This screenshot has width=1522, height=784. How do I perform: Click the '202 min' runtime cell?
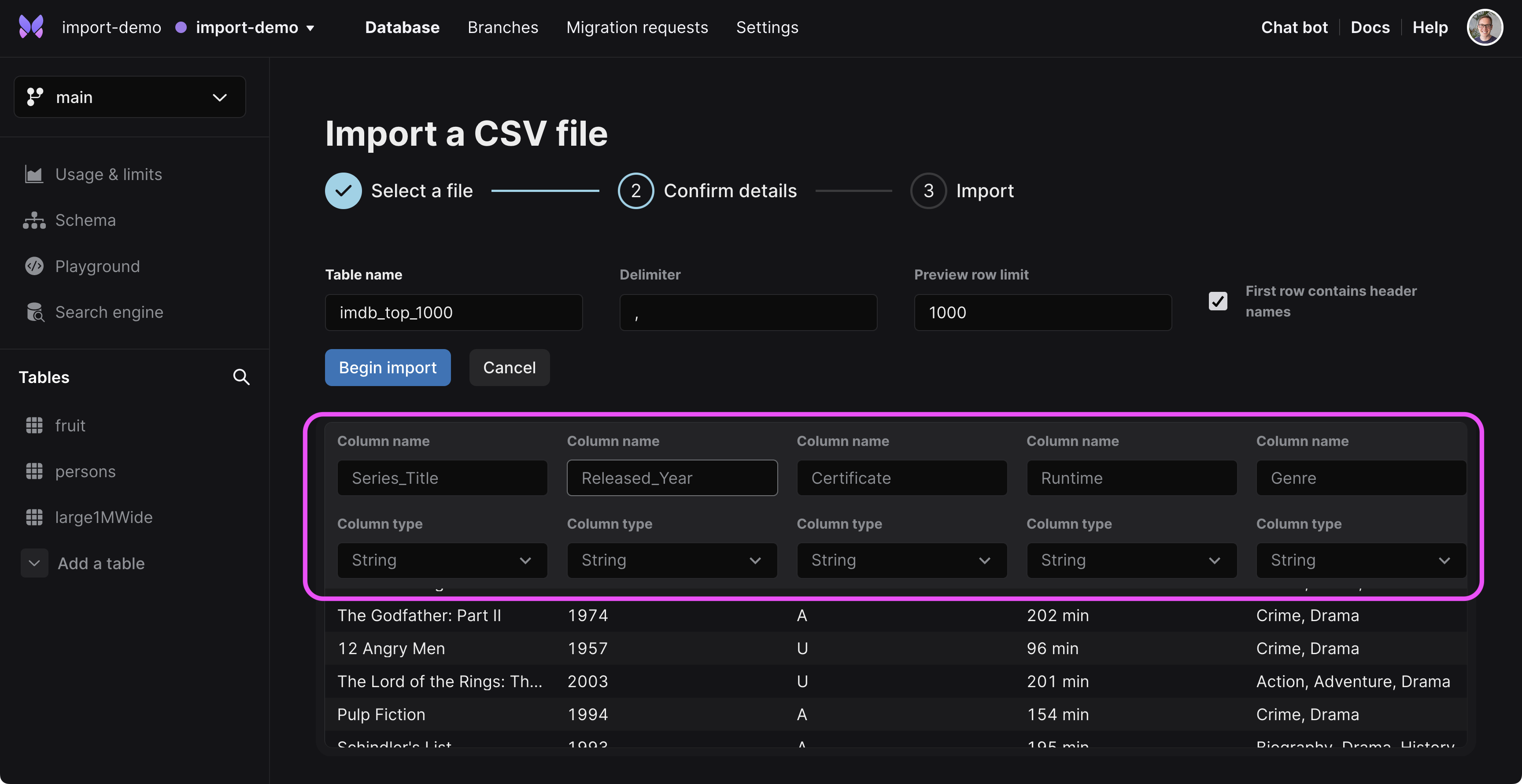click(x=1057, y=615)
